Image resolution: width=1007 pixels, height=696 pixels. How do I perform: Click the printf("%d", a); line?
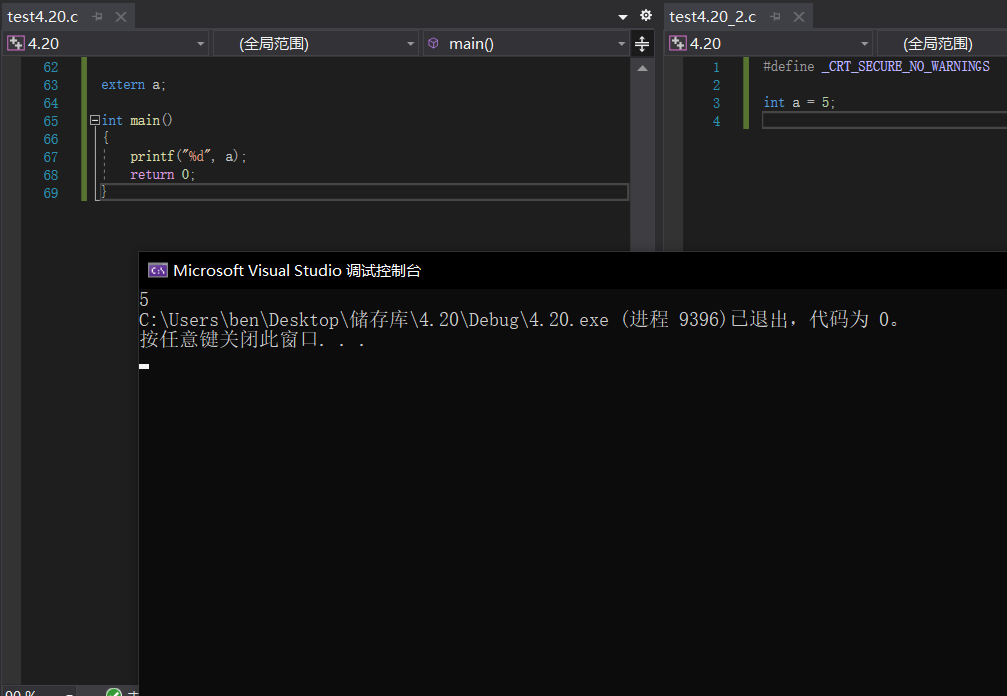pos(188,157)
